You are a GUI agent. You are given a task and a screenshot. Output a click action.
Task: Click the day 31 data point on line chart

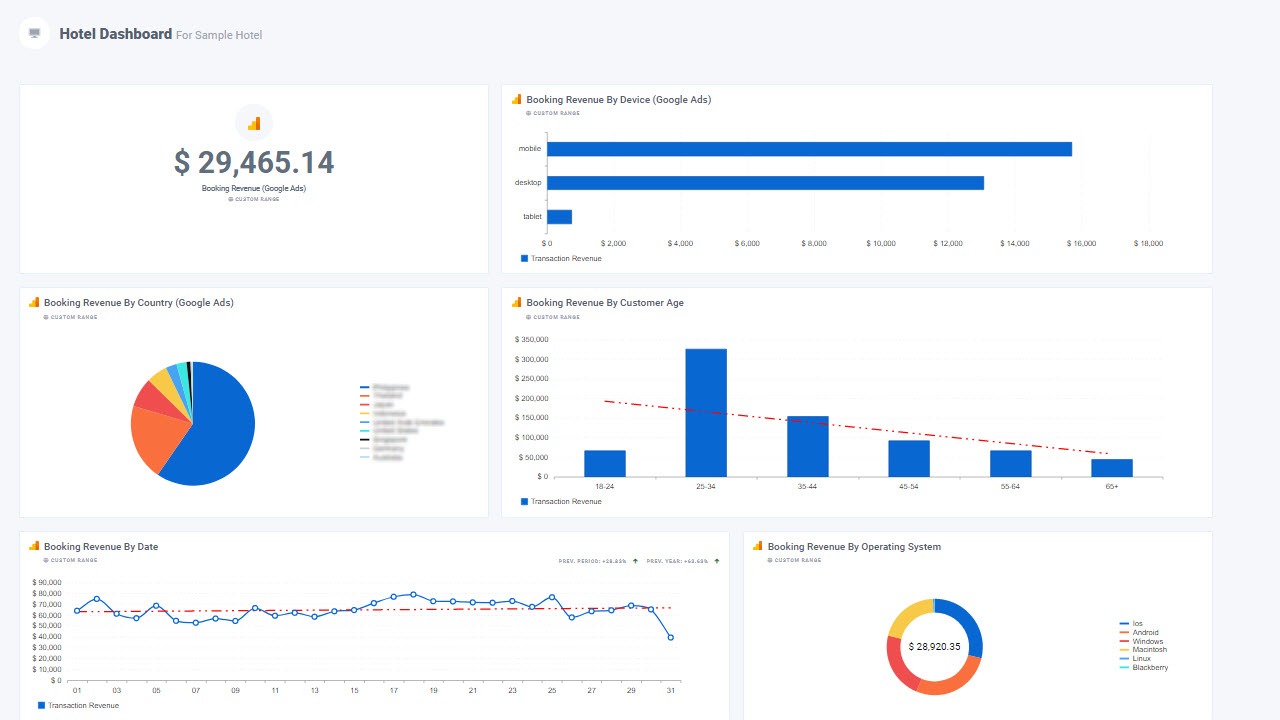(x=671, y=637)
